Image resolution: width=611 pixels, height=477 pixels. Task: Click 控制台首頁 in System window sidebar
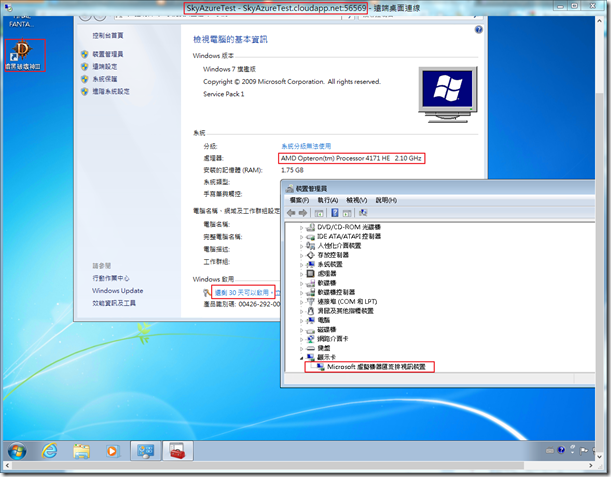pyautogui.click(x=108, y=36)
